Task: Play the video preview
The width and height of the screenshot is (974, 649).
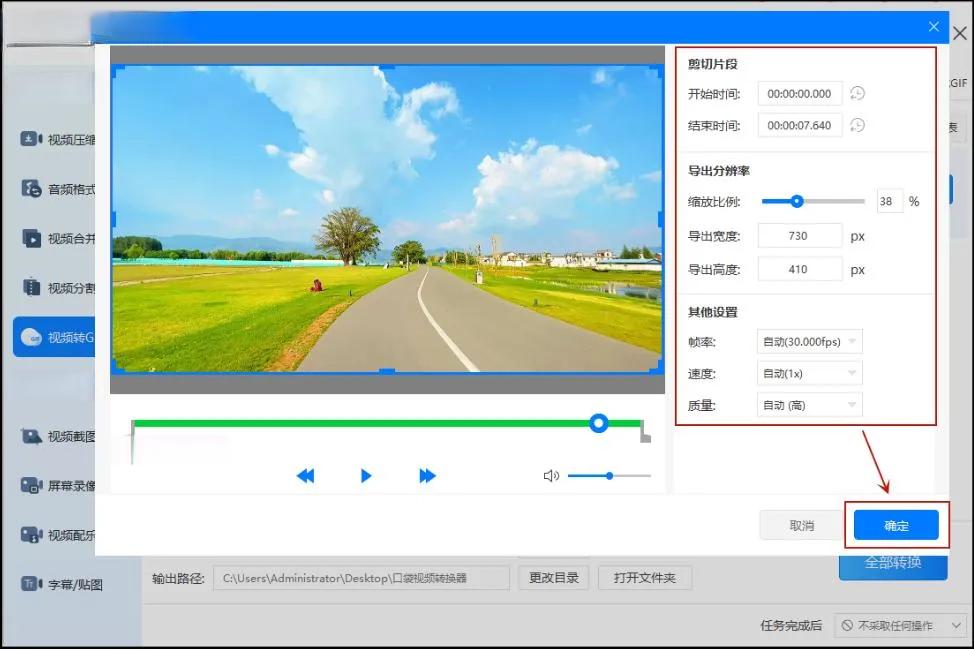Action: click(366, 476)
